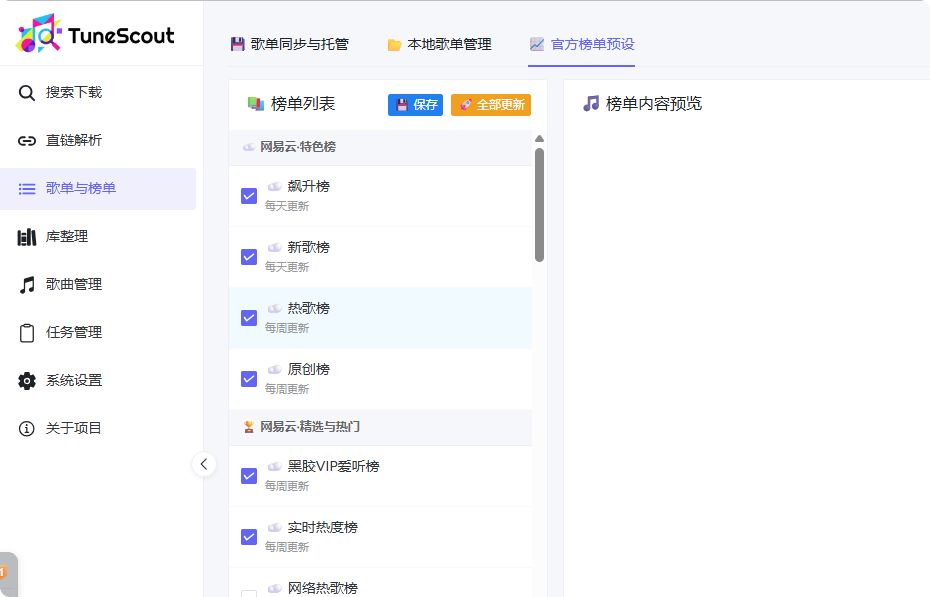930x597 pixels.
Task: Switch to the 歌单同步与托管 tab
Action: [x=288, y=44]
